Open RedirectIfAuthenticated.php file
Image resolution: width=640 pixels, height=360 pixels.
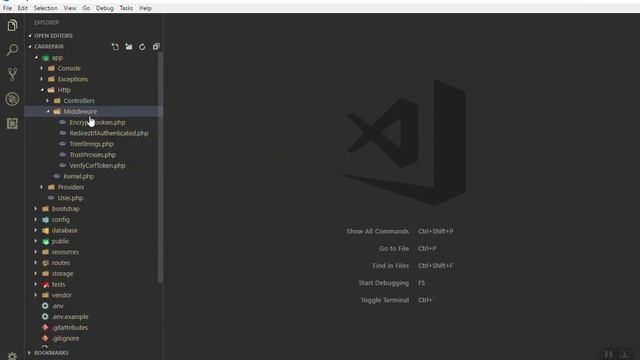pos(109,133)
